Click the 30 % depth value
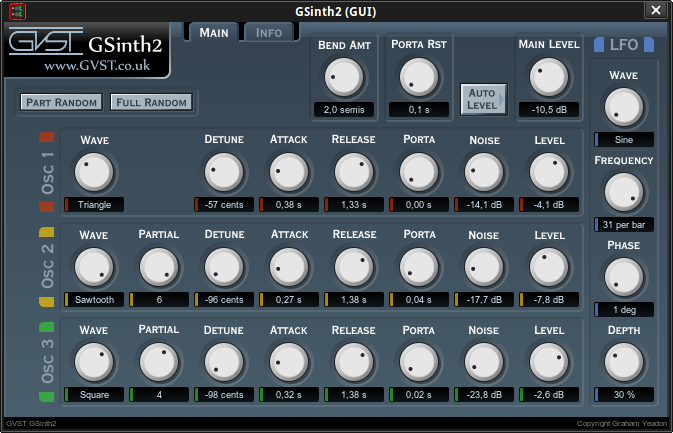The width and height of the screenshot is (673, 433). click(x=624, y=395)
